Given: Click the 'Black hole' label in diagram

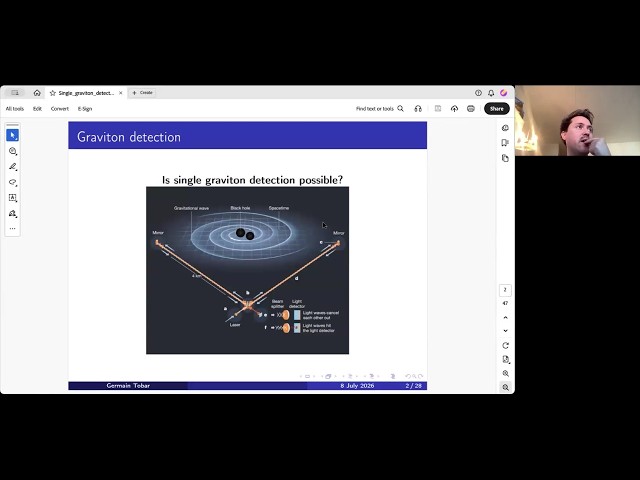Looking at the screenshot, I should tap(240, 208).
